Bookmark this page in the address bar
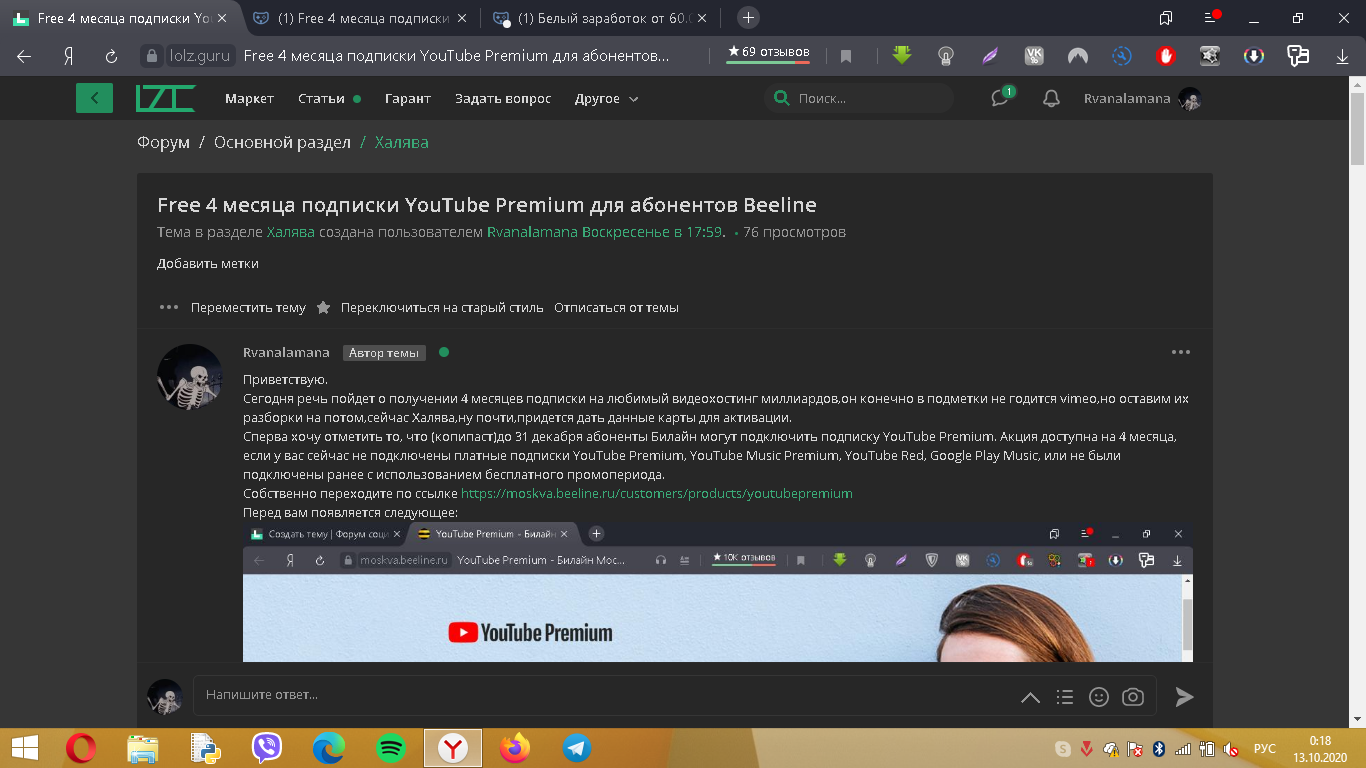1366x768 pixels. pyautogui.click(x=846, y=56)
